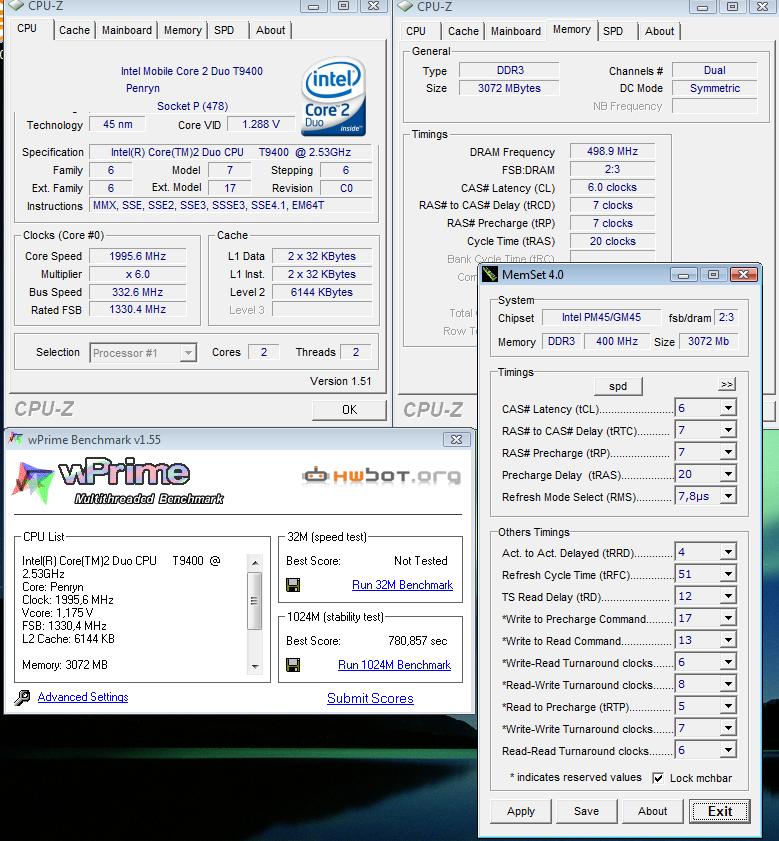This screenshot has width=779, height=841.
Task: Click the floppy save icon under 32M speed test
Action: tap(293, 585)
